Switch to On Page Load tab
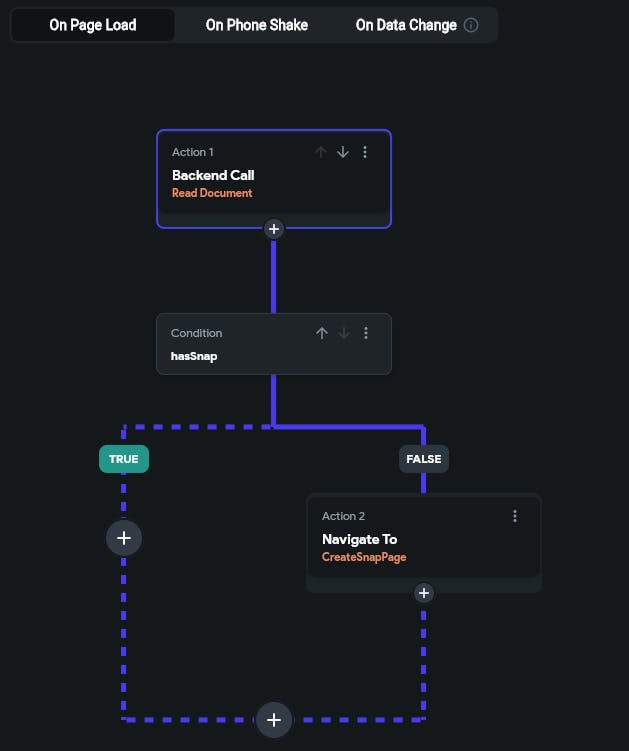 (x=93, y=25)
